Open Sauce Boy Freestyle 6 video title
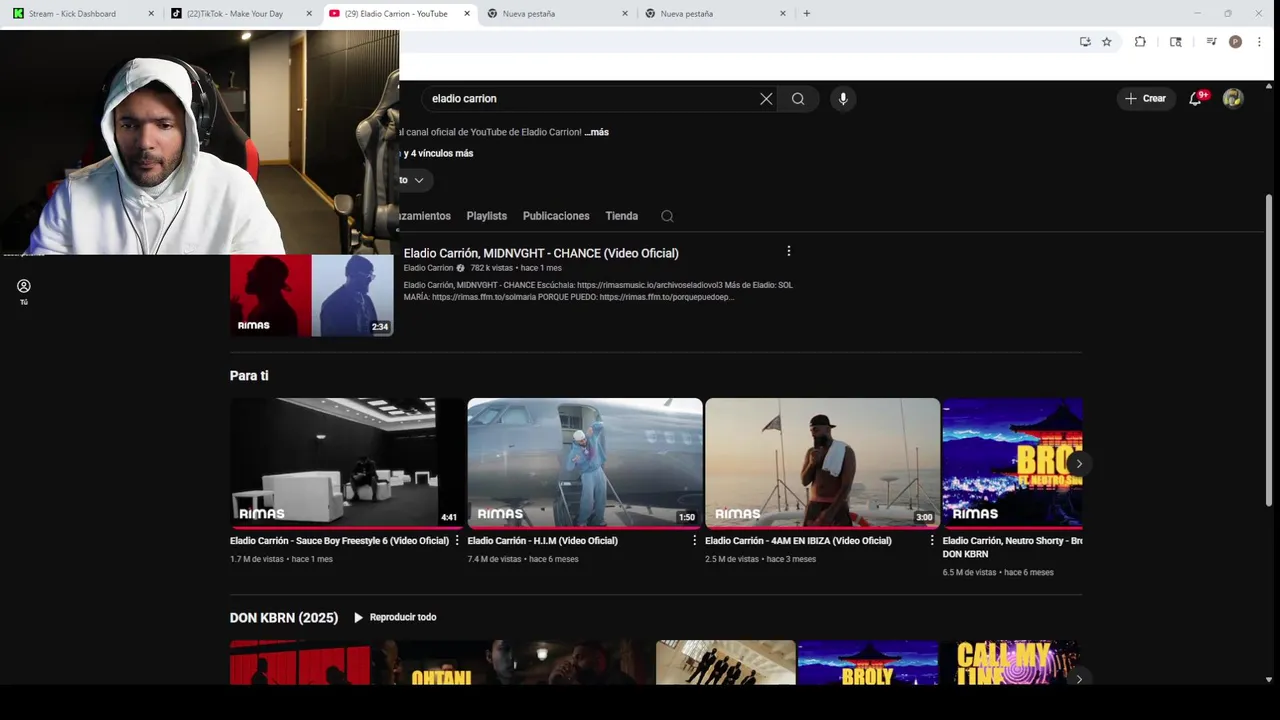 tap(339, 541)
